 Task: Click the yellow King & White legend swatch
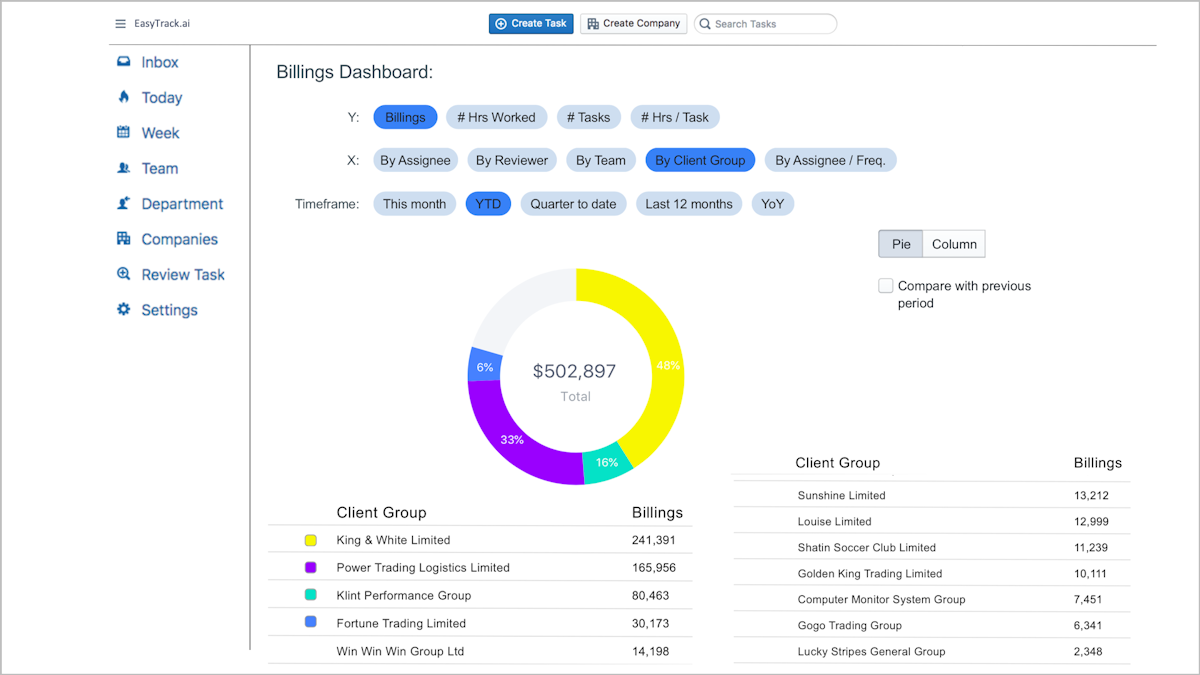click(x=311, y=540)
